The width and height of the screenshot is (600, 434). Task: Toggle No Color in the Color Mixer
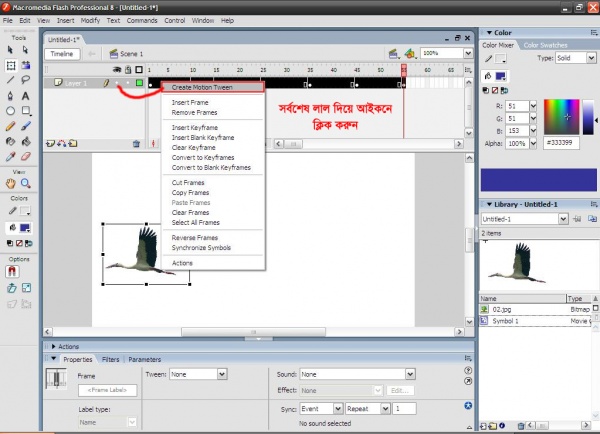tap(495, 90)
